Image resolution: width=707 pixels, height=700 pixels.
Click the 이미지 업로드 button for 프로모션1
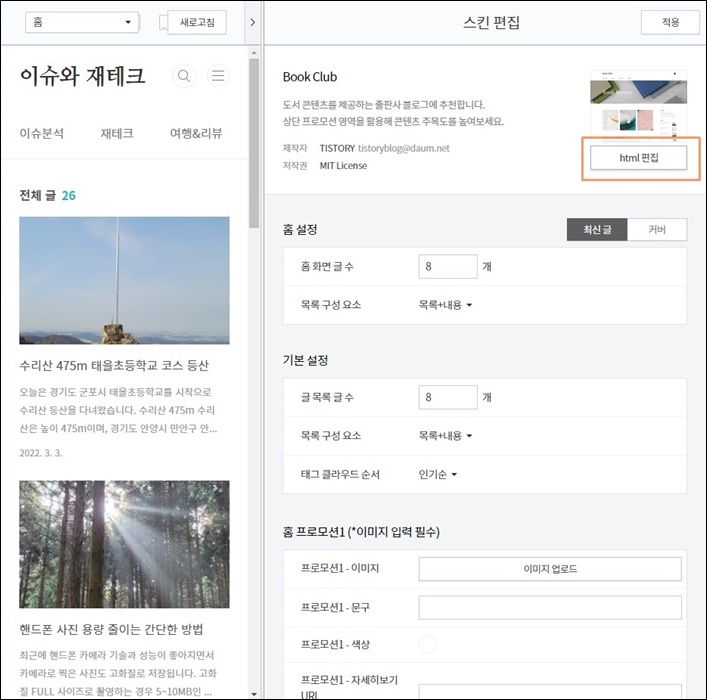(550, 569)
